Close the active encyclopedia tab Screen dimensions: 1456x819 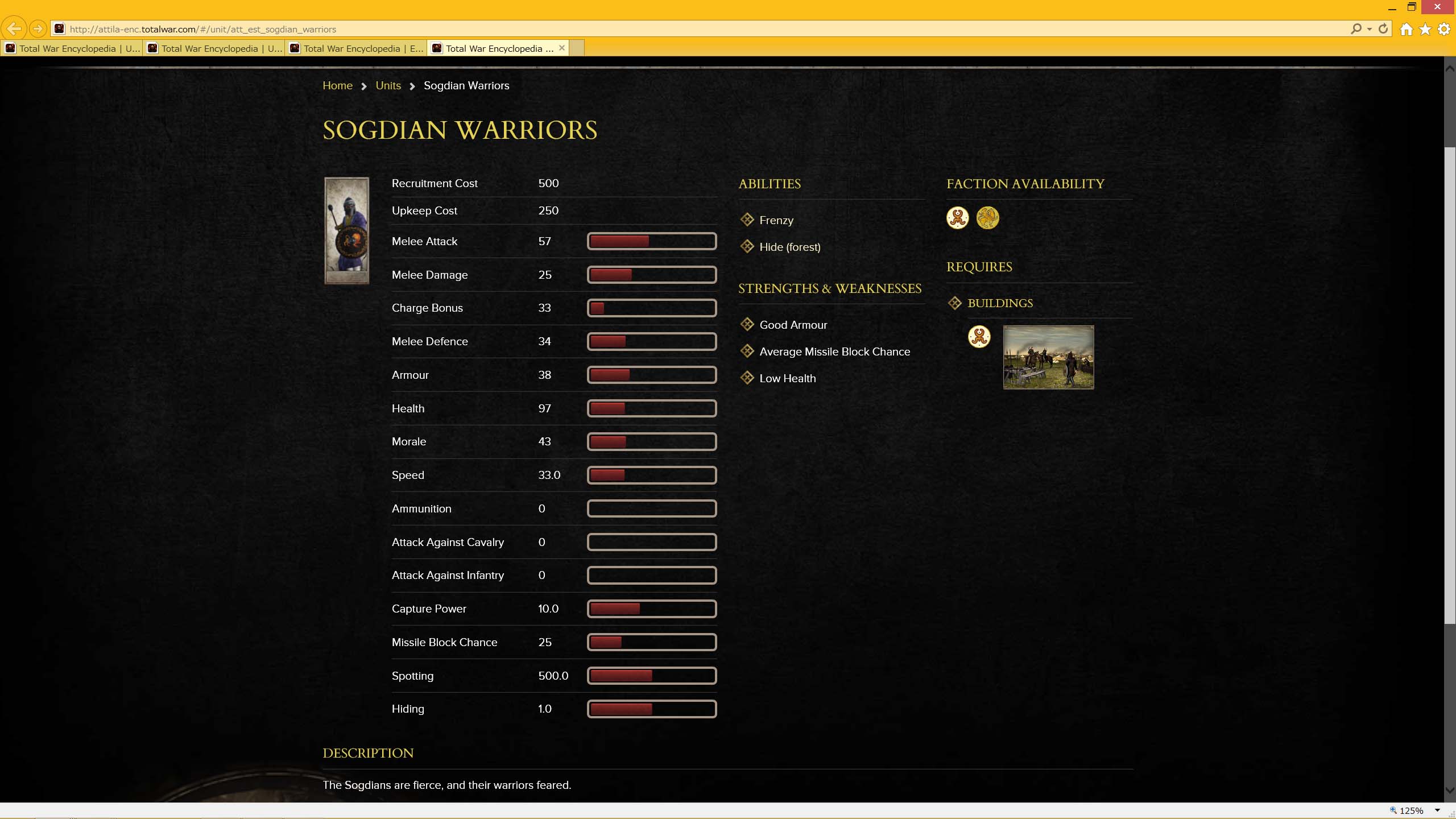[x=562, y=48]
